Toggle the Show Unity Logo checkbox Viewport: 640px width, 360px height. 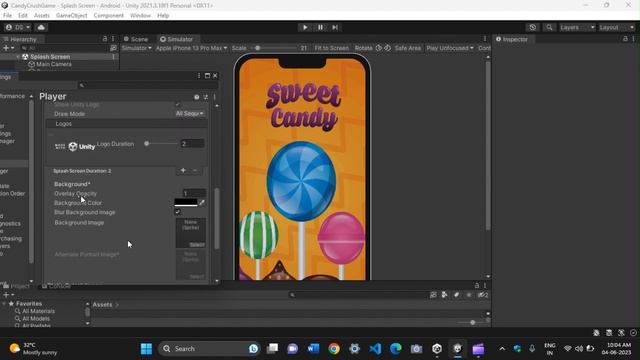coord(178,104)
